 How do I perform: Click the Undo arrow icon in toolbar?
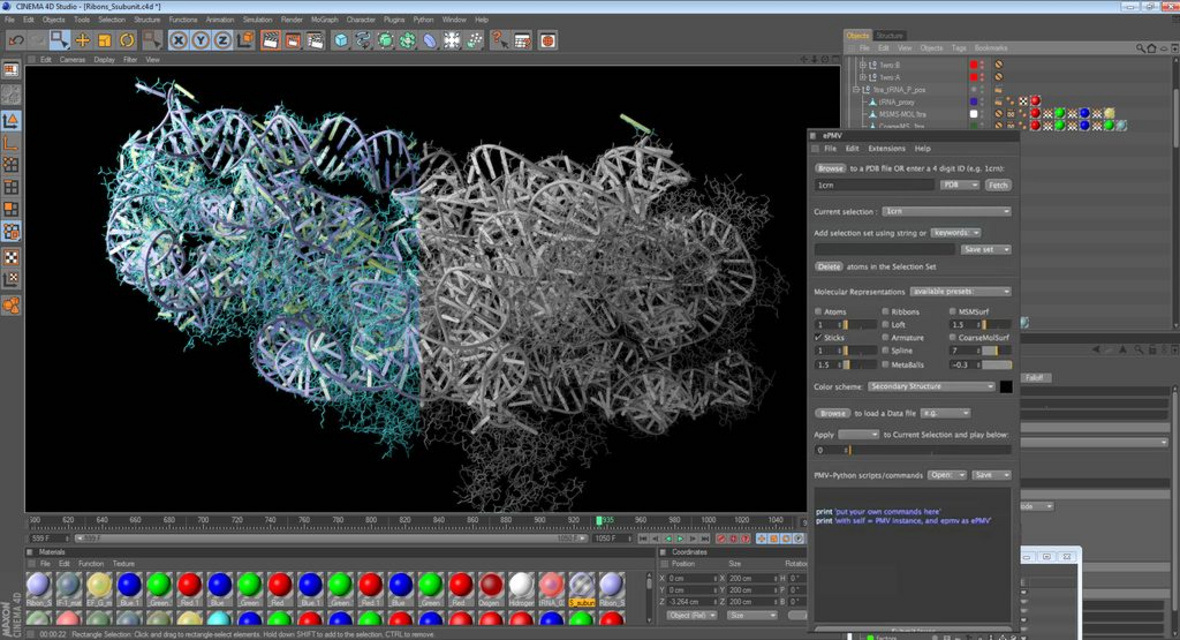(15, 41)
